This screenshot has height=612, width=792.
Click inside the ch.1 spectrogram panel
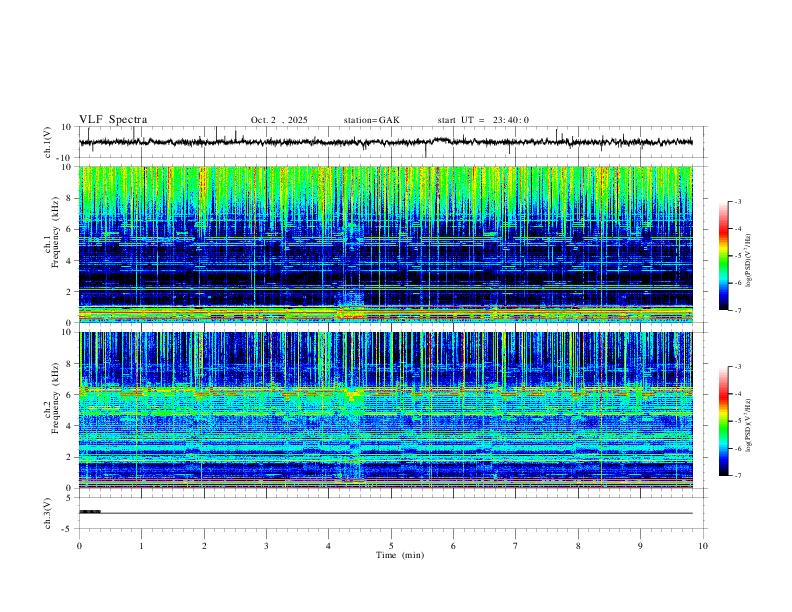(x=385, y=244)
